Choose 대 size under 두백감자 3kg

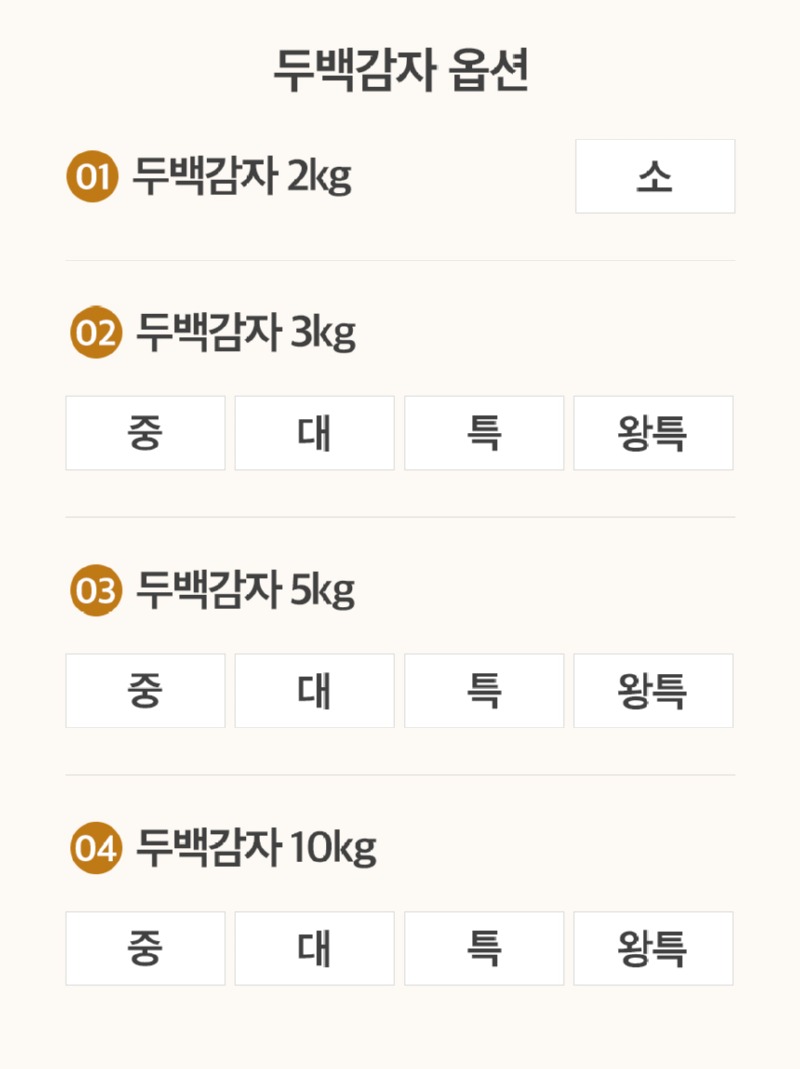pos(314,433)
